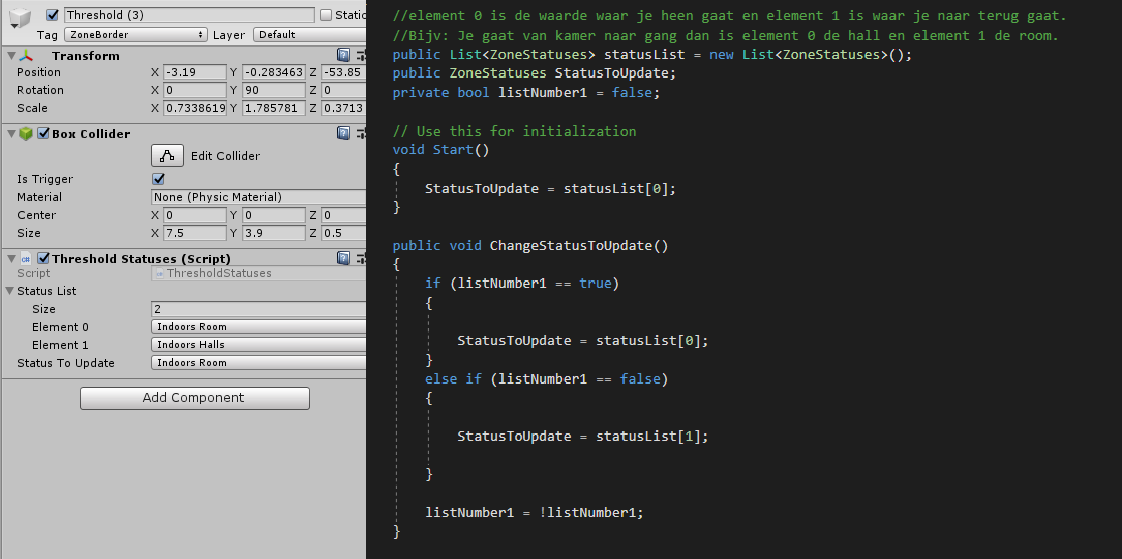1122x559 pixels.
Task: Click the Rotation X field
Action: tap(195, 90)
